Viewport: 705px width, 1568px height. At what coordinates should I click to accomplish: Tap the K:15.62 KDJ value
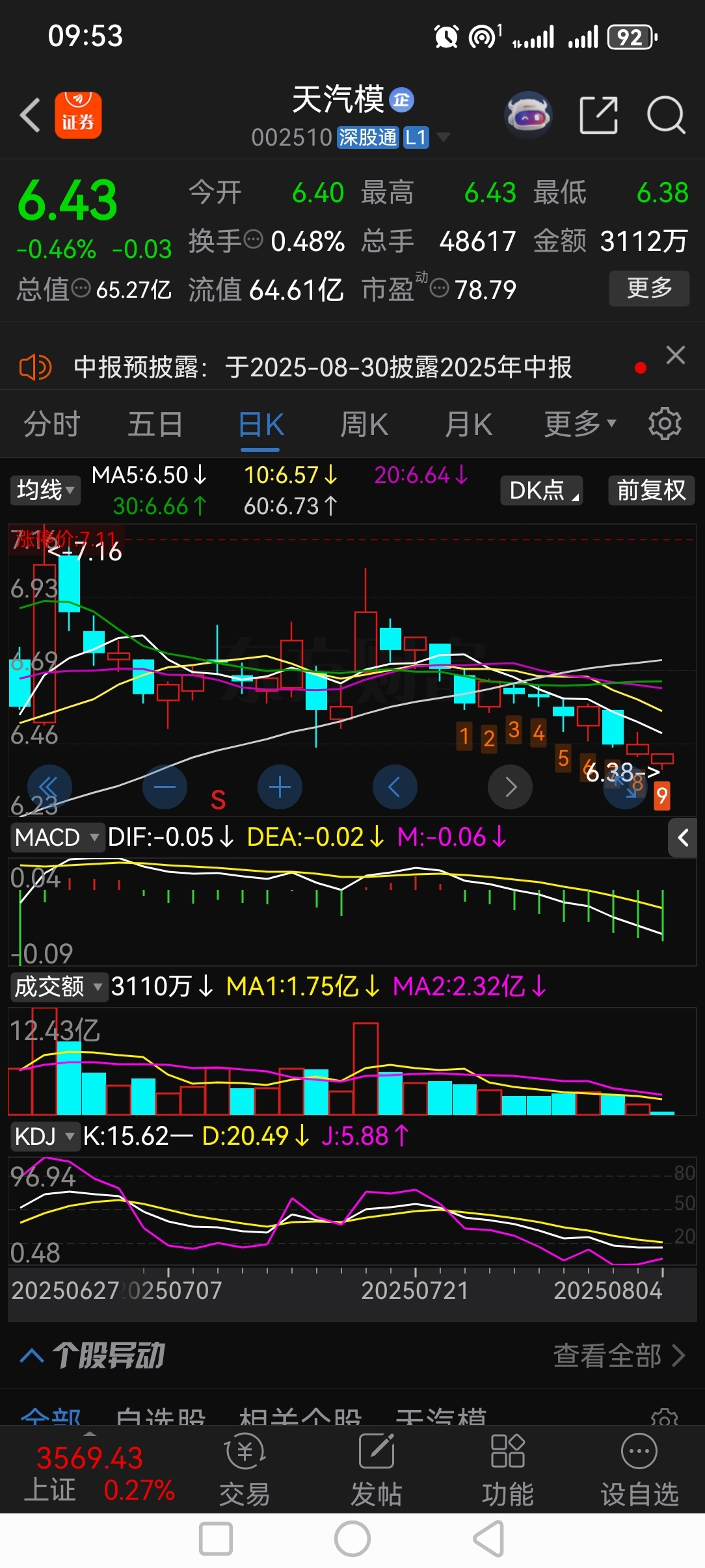[138, 1136]
